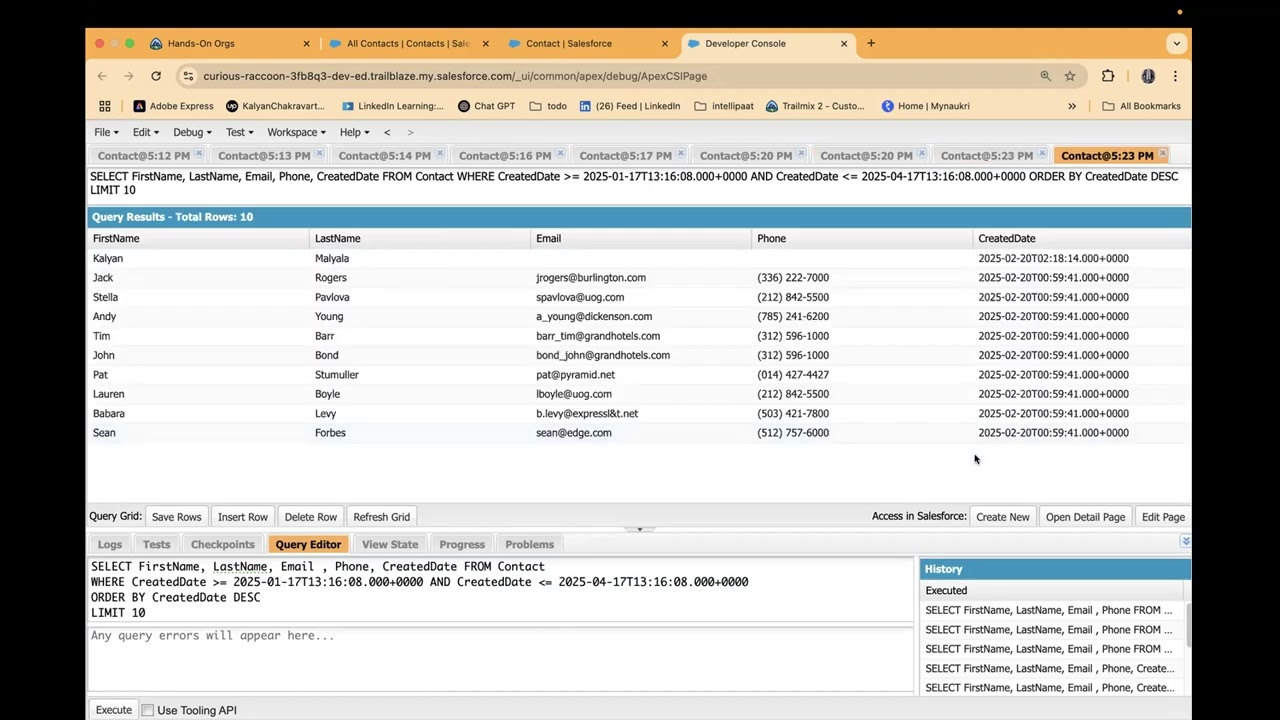Open Adobe Express bookmark

173,106
